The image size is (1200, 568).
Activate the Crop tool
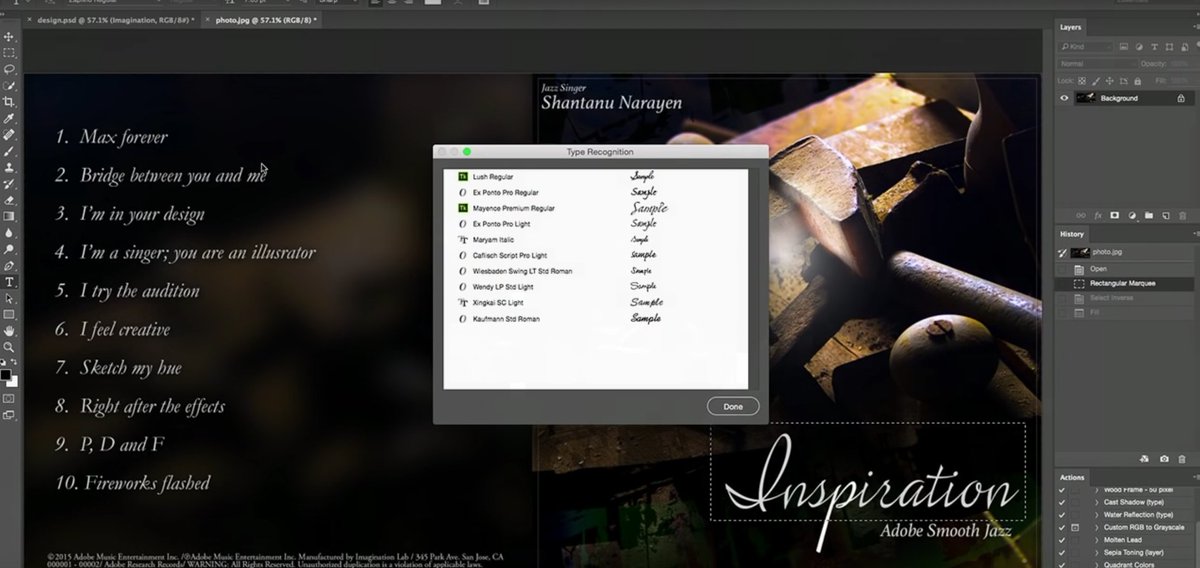[9, 102]
